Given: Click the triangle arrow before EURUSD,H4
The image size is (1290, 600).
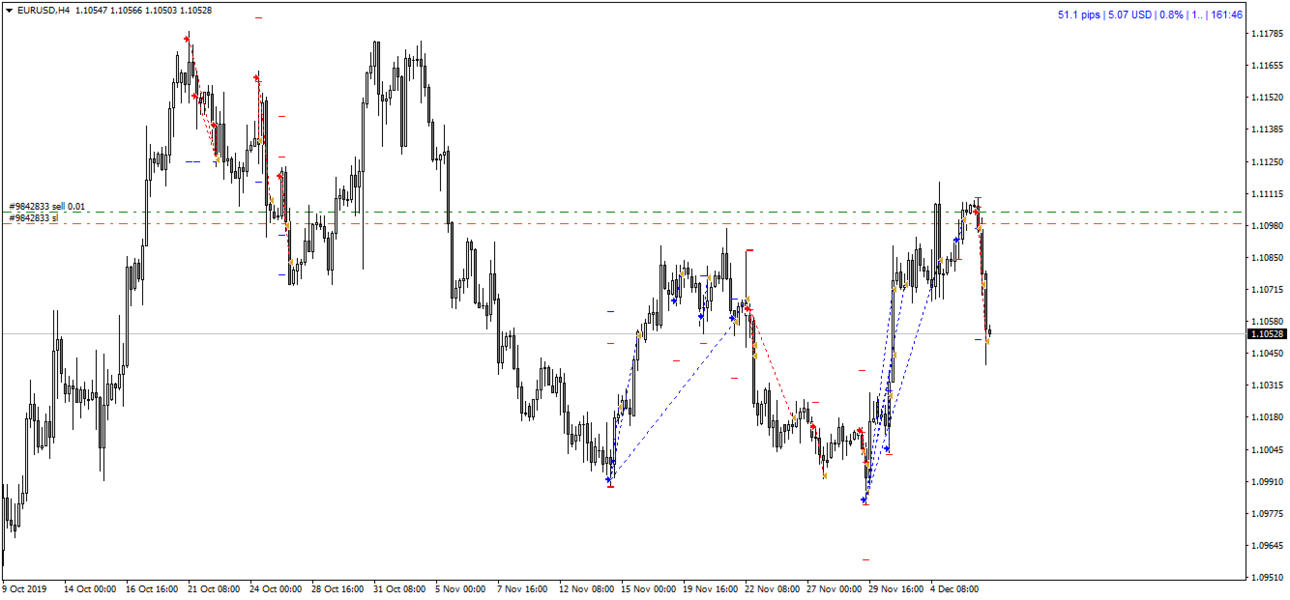Looking at the screenshot, I should tap(9, 10).
